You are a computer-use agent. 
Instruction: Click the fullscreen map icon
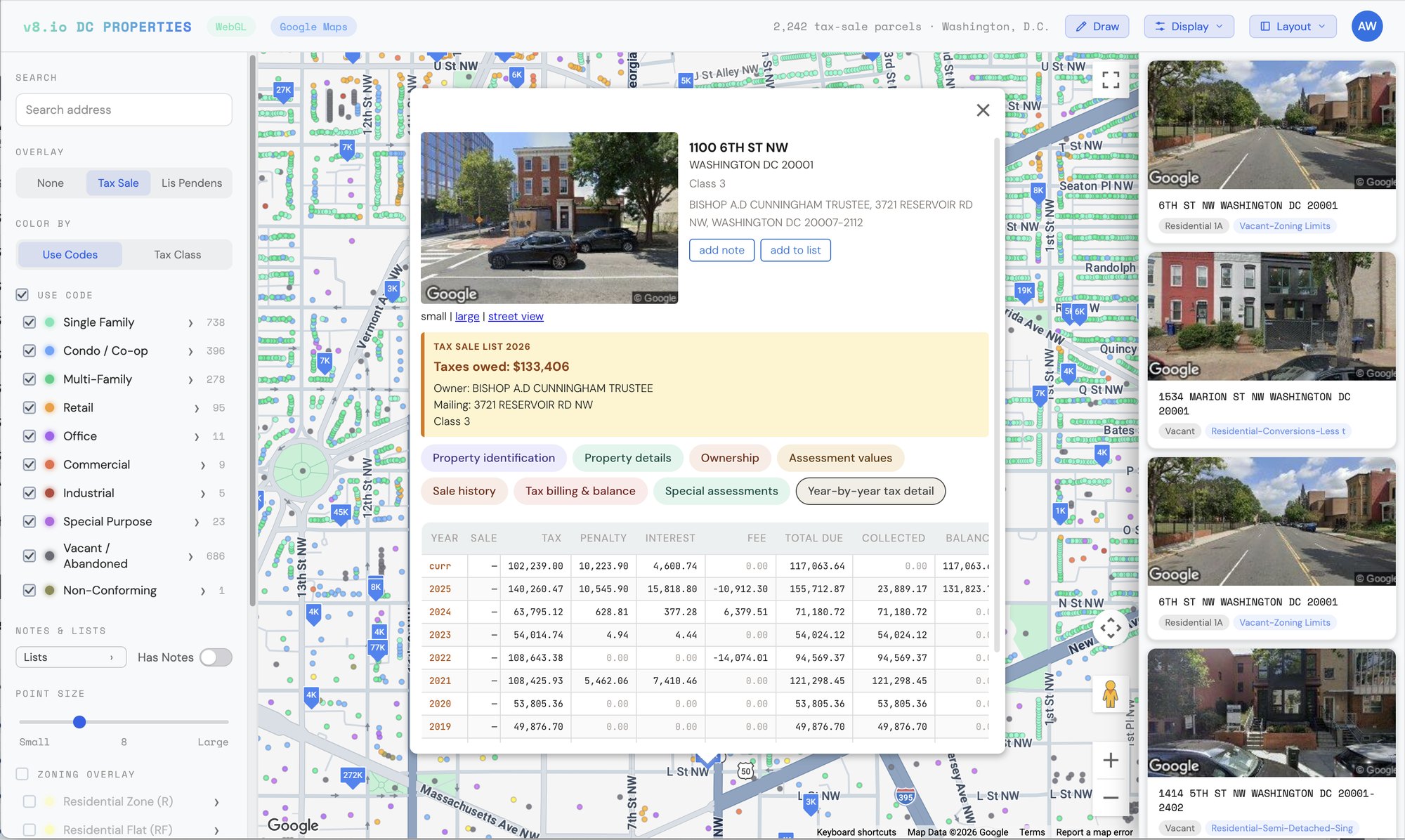(x=1111, y=79)
